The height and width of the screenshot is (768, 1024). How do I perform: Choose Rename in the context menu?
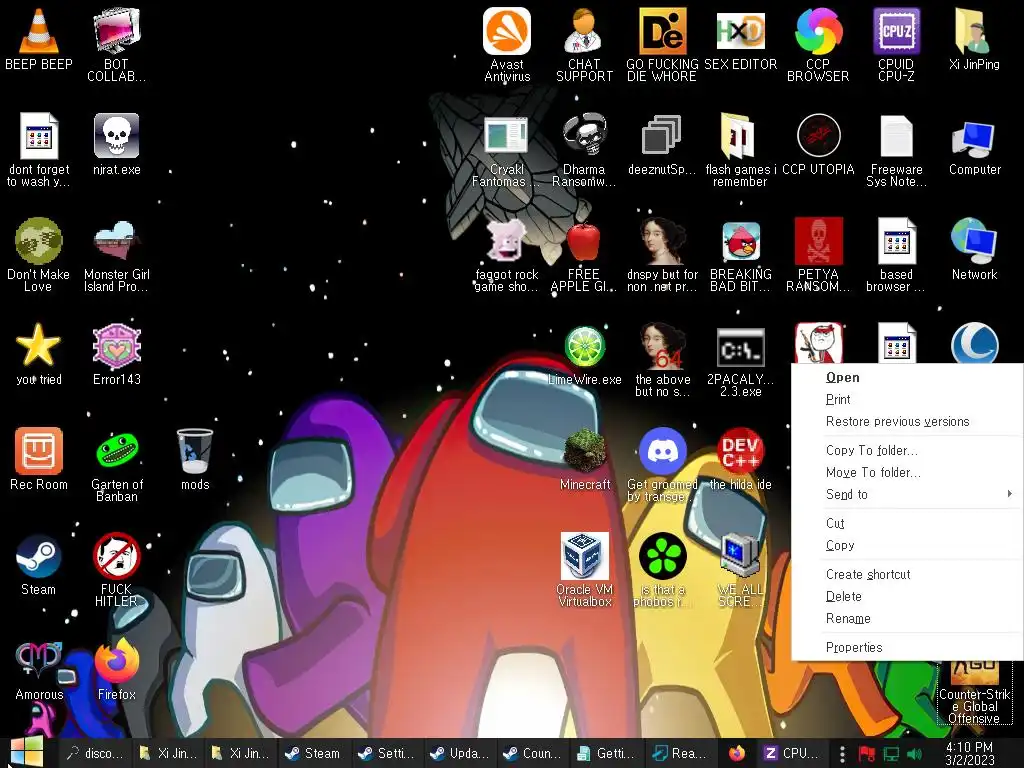coord(908,619)
